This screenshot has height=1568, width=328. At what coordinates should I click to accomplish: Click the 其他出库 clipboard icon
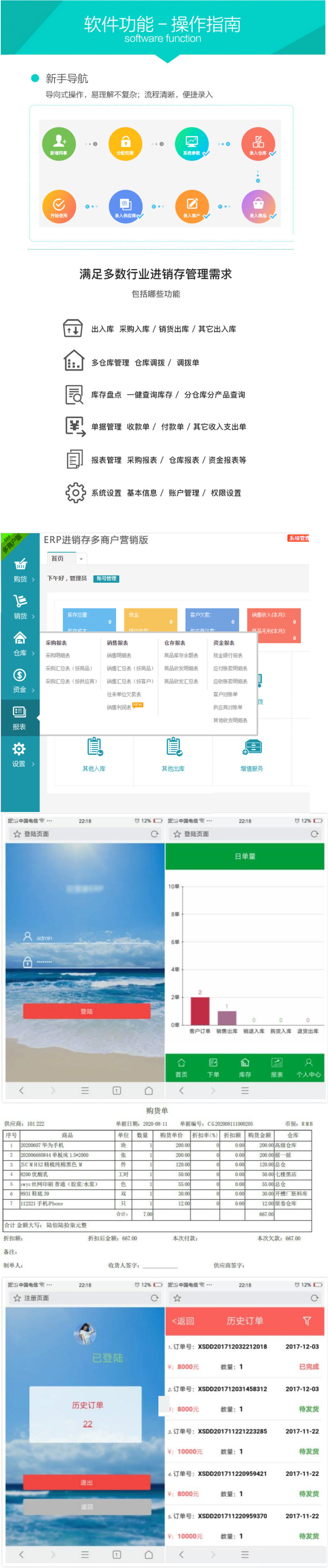[x=174, y=746]
